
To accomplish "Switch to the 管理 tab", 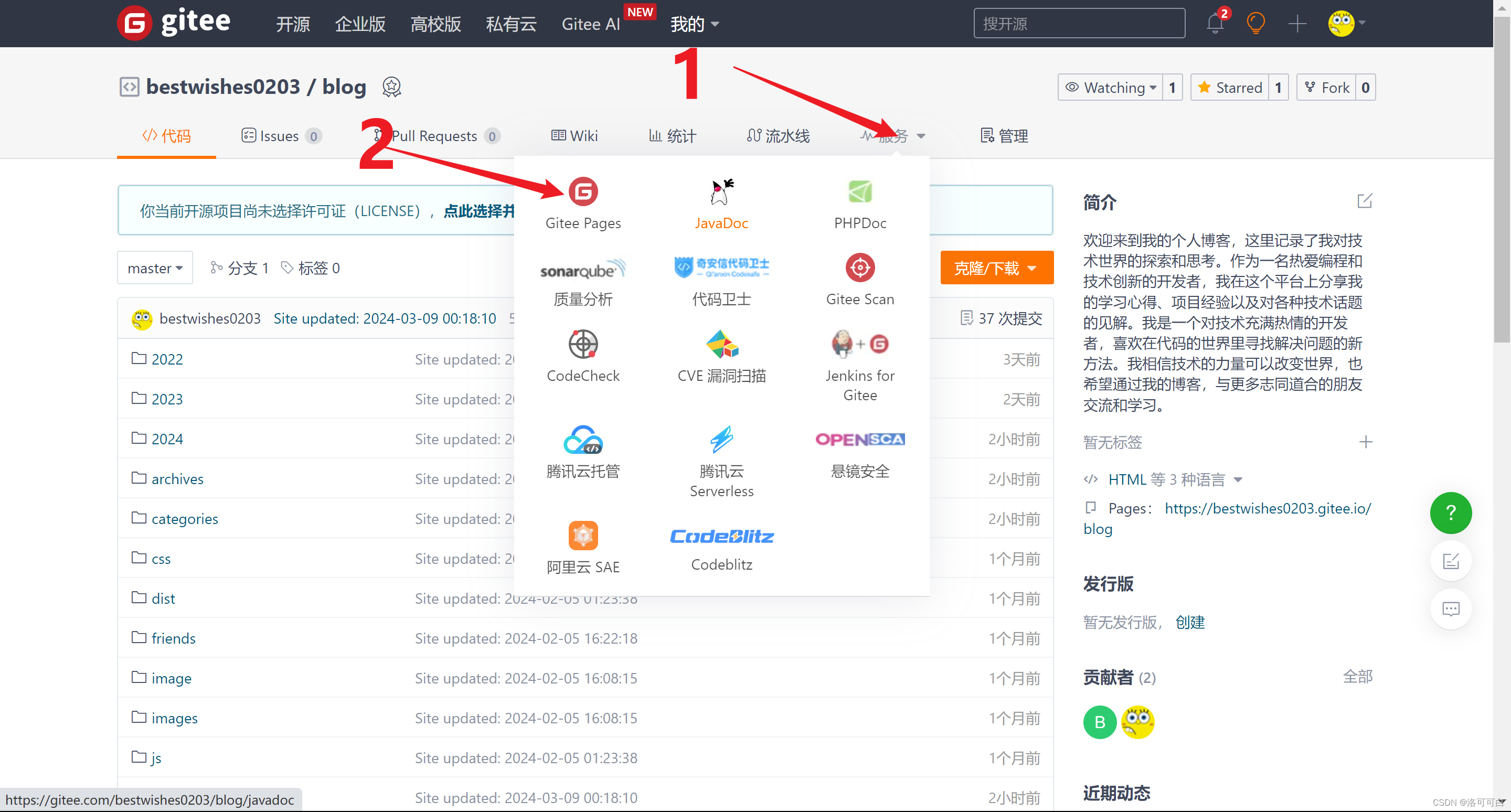I will [1004, 136].
